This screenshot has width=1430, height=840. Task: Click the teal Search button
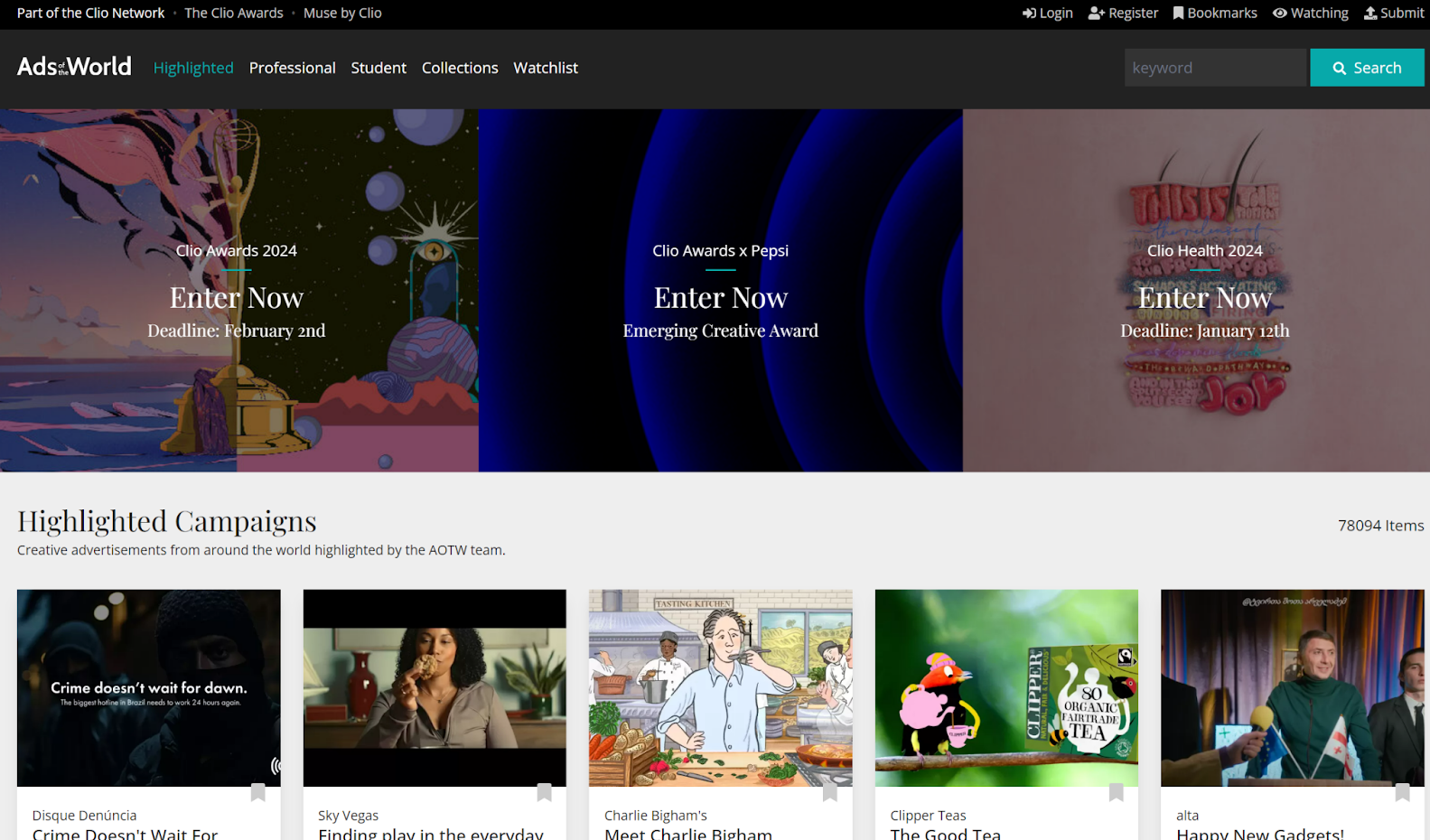[x=1367, y=68]
